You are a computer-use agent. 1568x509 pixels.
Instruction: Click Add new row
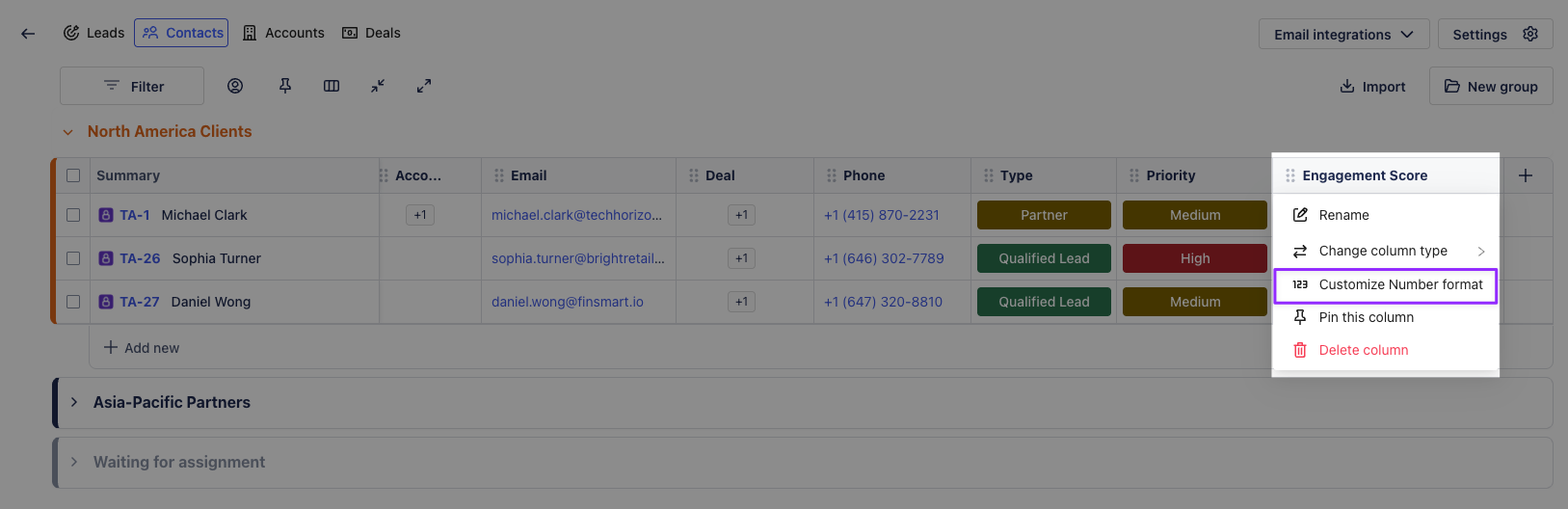click(x=142, y=348)
